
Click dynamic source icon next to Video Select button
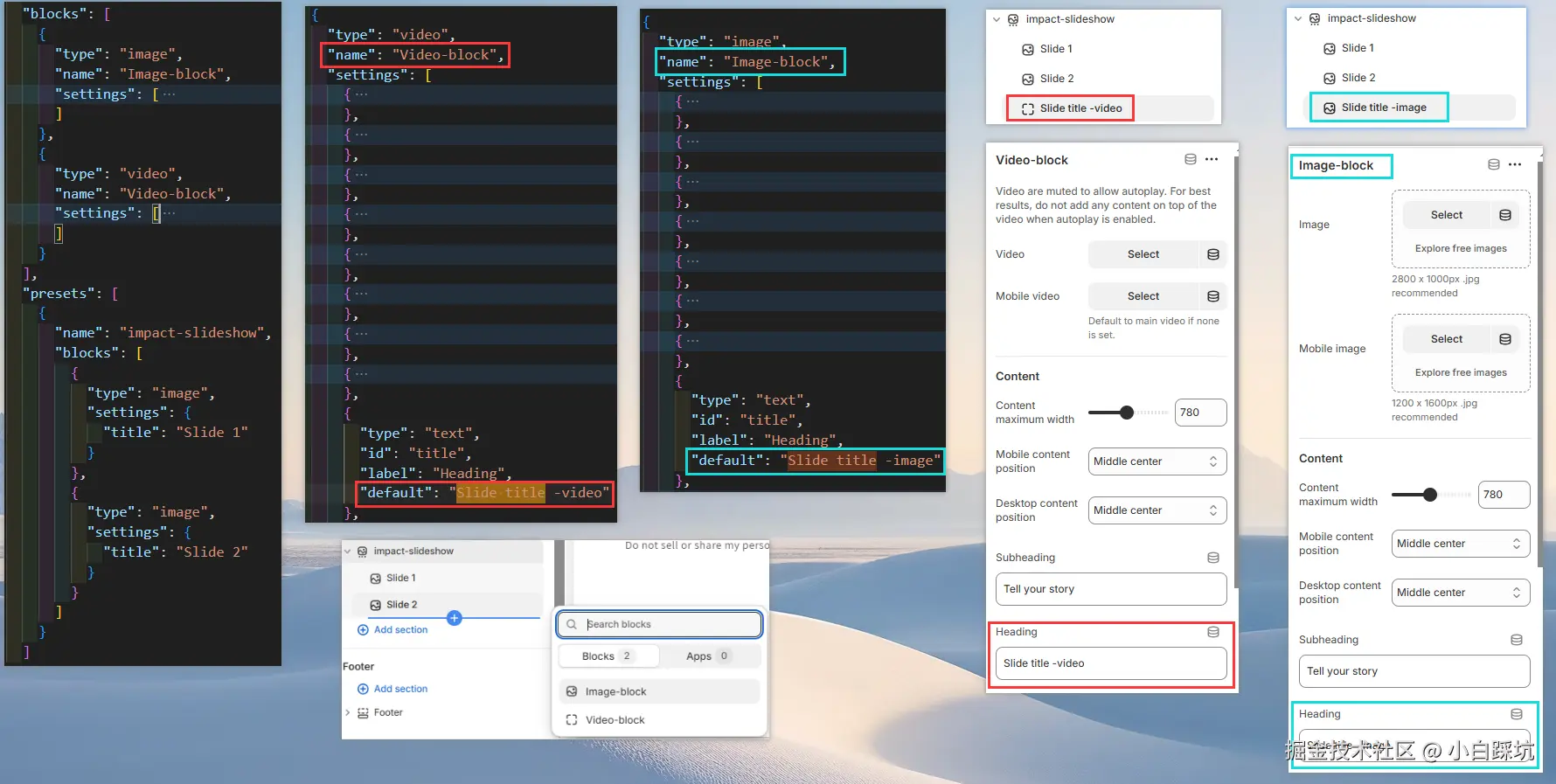[1213, 254]
